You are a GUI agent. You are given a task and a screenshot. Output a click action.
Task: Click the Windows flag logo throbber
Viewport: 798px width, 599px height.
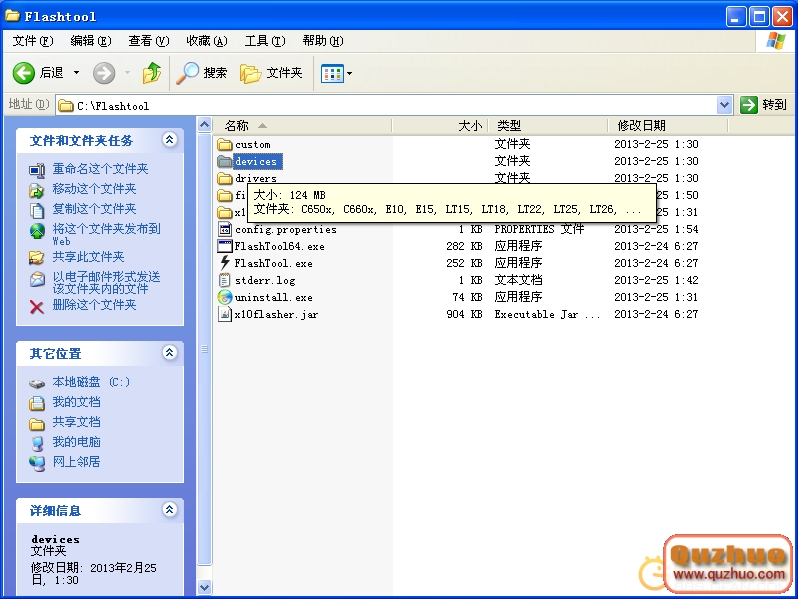click(x=775, y=41)
